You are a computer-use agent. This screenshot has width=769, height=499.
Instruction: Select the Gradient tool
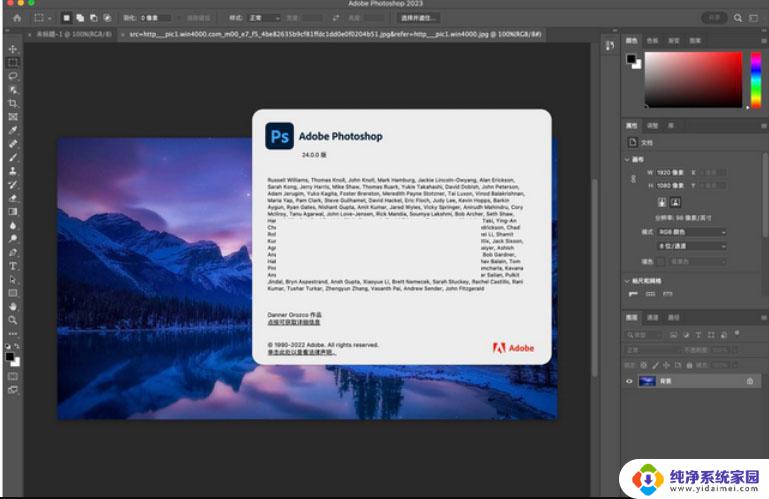[x=13, y=211]
